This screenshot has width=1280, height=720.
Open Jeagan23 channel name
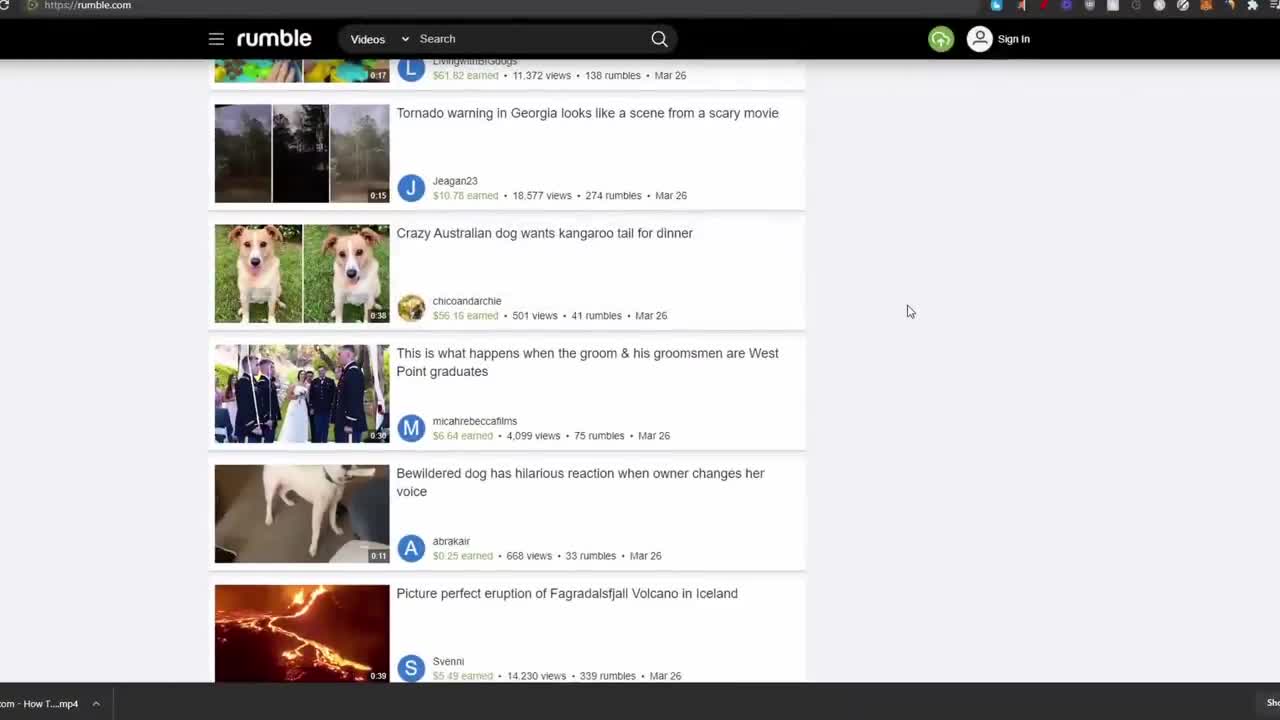(455, 181)
